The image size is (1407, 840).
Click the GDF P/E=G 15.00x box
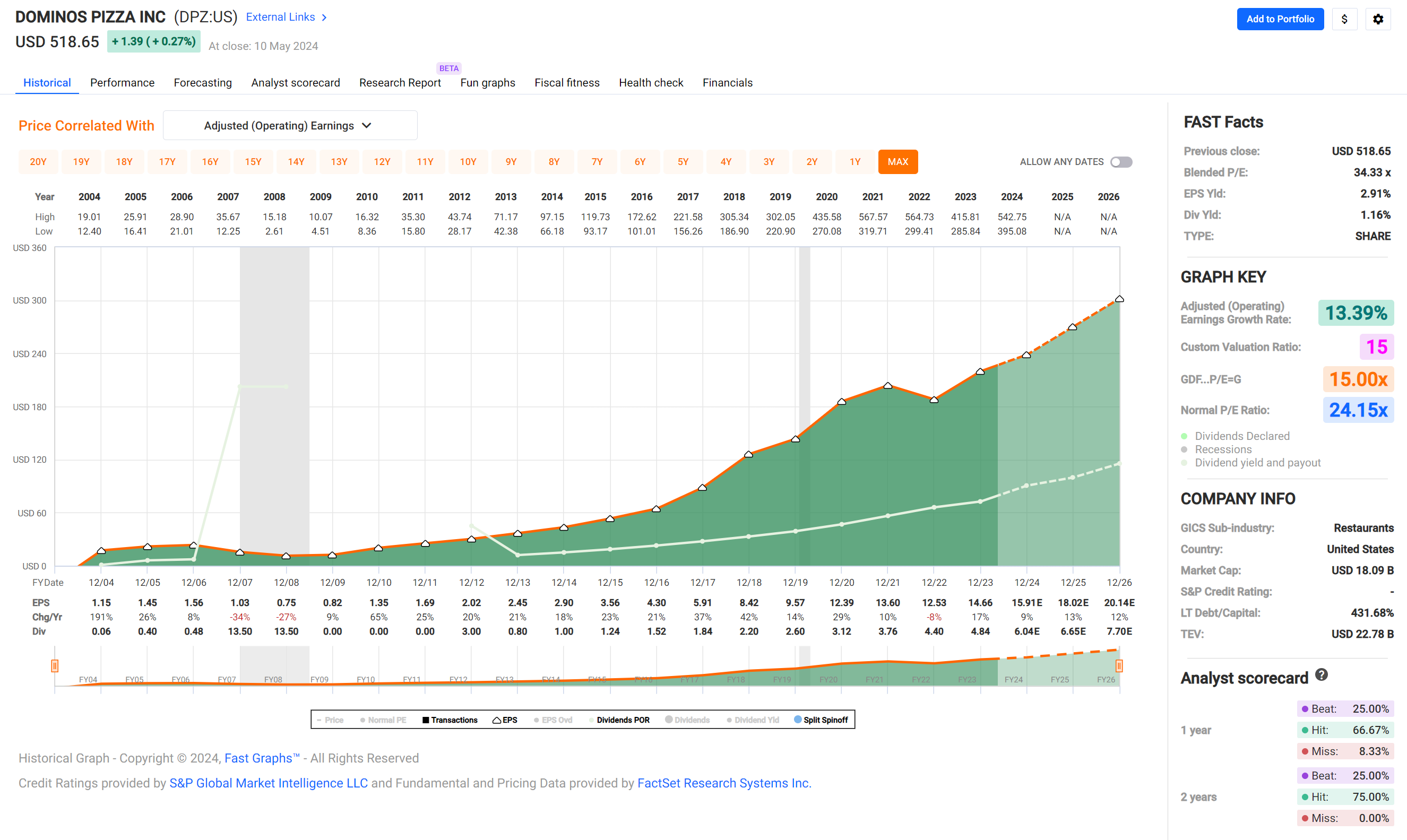click(x=1358, y=379)
